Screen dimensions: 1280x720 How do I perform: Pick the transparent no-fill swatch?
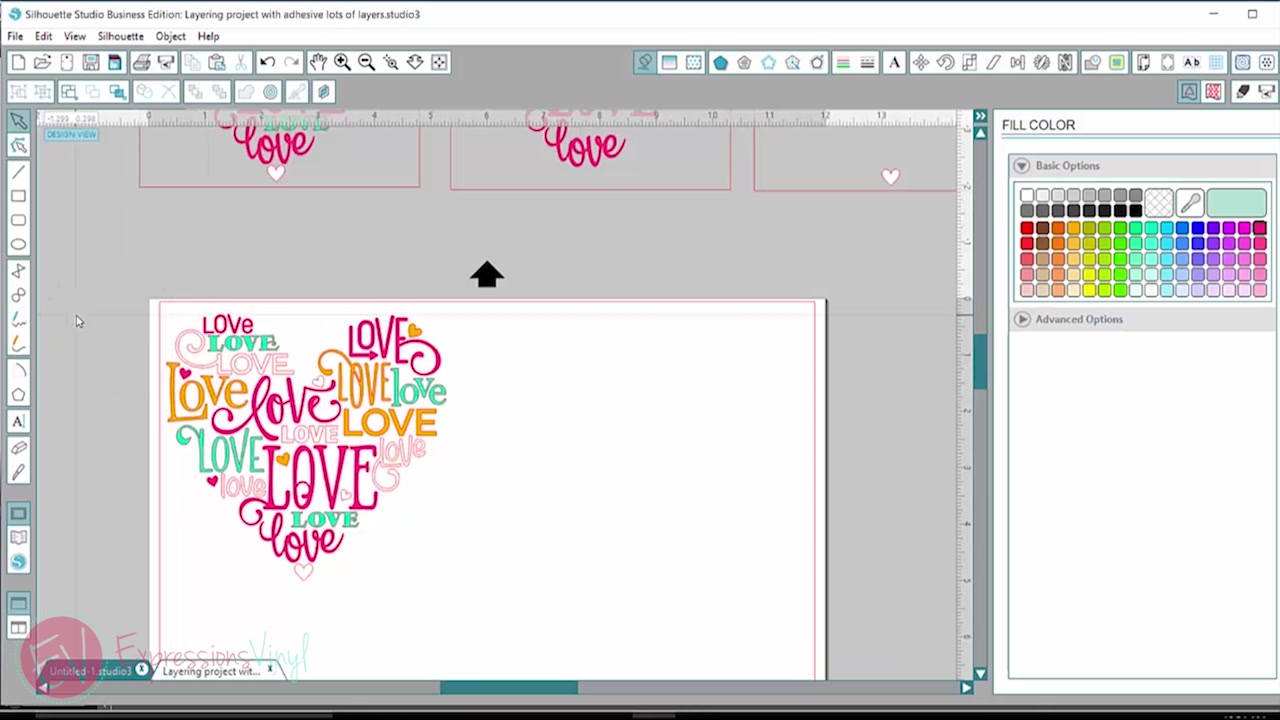pos(1158,203)
